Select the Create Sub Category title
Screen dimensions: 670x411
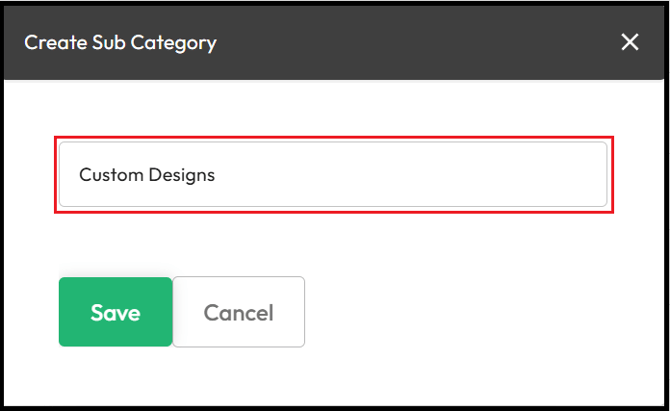tap(120, 43)
